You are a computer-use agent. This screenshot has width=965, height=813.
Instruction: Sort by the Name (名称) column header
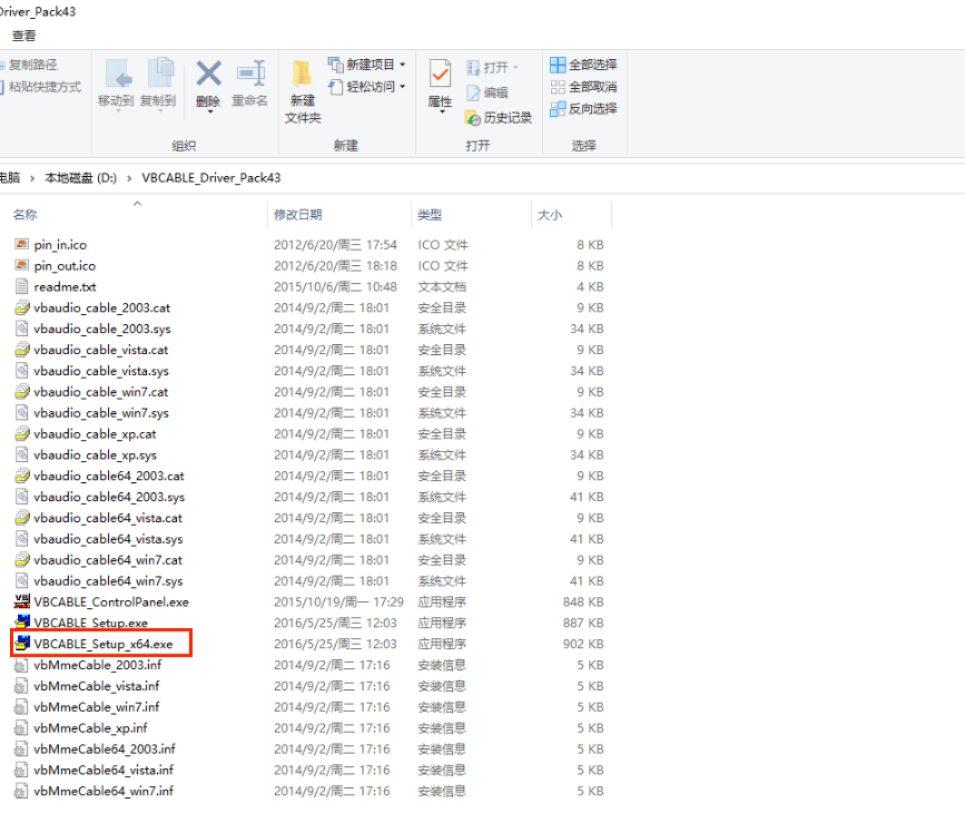(25, 215)
